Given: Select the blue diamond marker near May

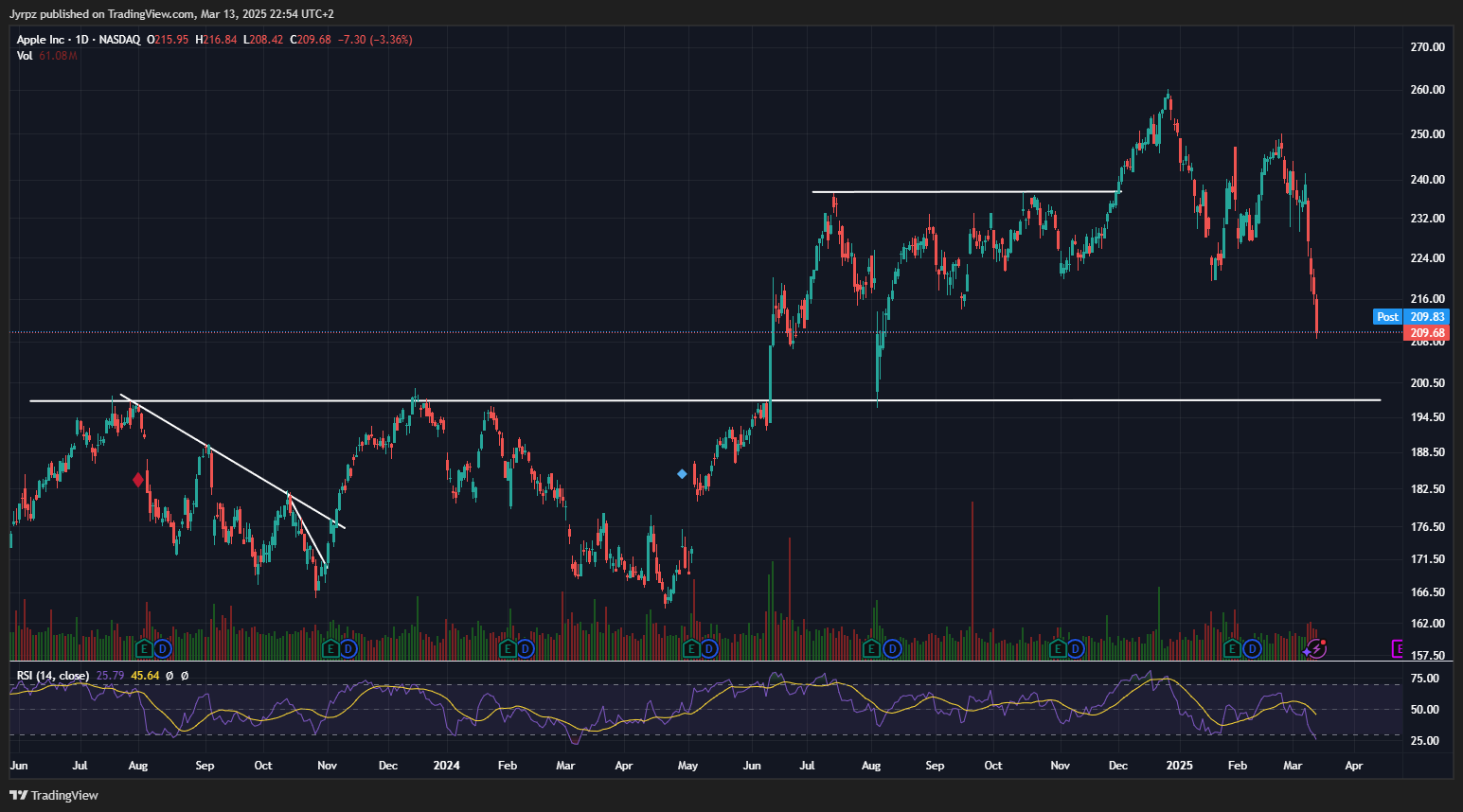Looking at the screenshot, I should [682, 474].
